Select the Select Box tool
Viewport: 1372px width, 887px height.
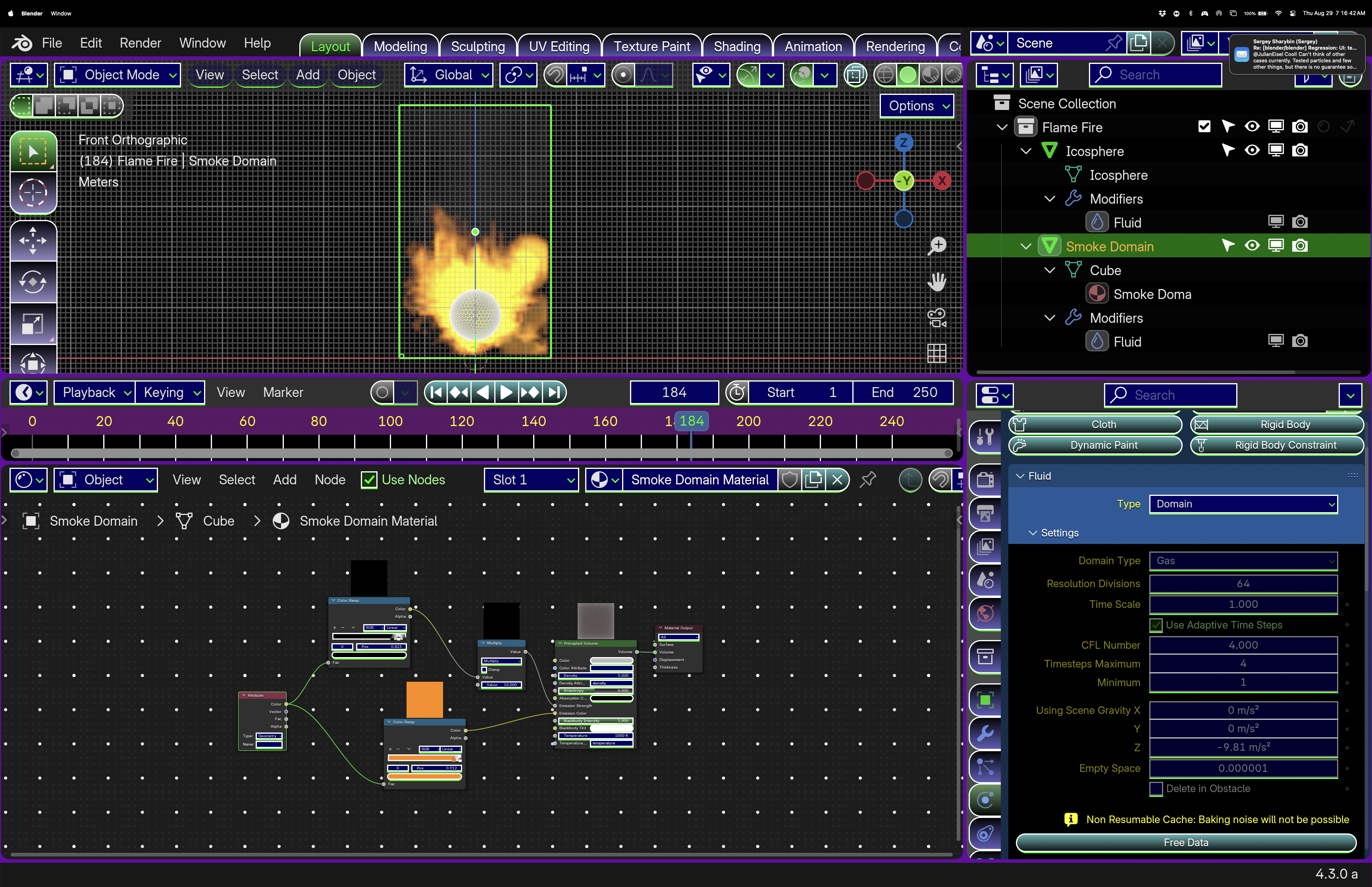pos(33,152)
